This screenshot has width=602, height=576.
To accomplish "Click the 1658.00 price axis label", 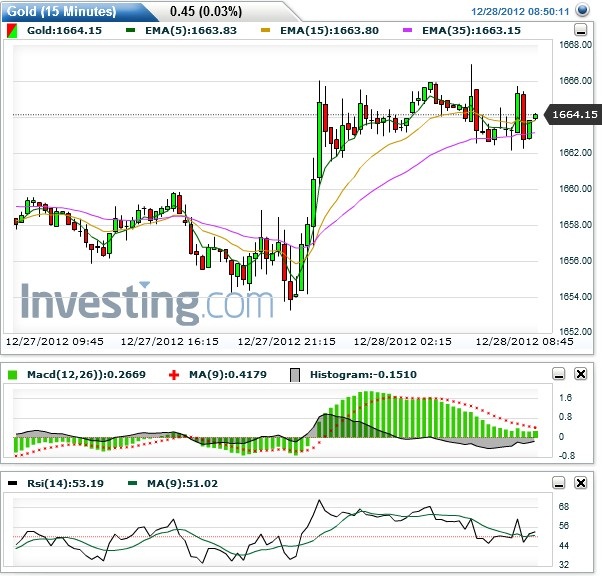I will pos(575,224).
